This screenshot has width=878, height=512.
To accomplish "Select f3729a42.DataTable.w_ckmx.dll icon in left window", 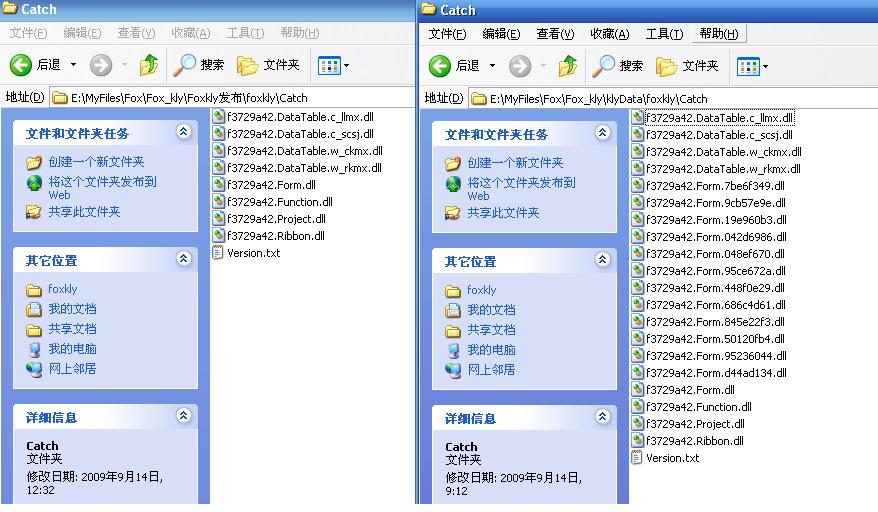I will 218,151.
